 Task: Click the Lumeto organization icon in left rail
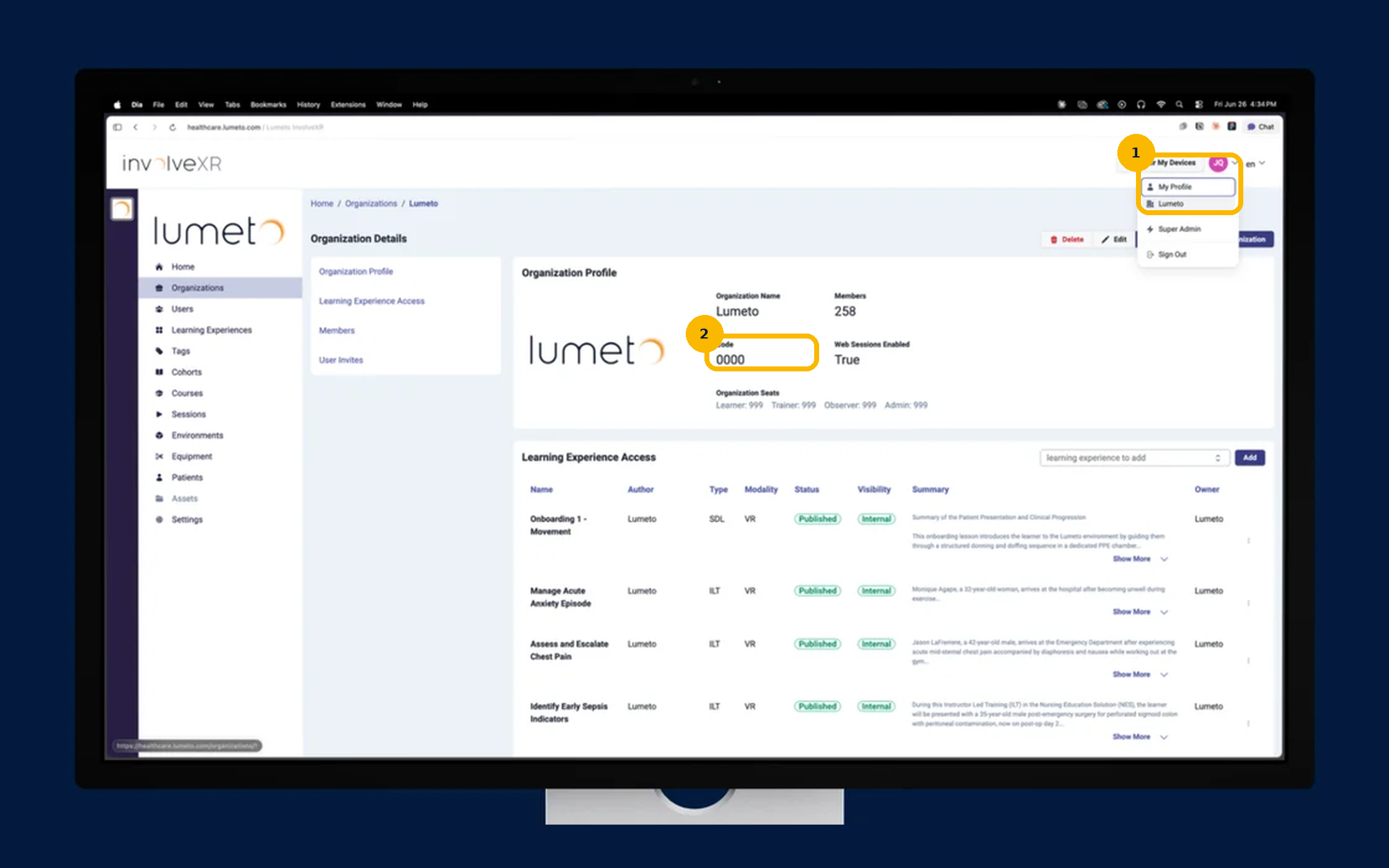pyautogui.click(x=122, y=209)
